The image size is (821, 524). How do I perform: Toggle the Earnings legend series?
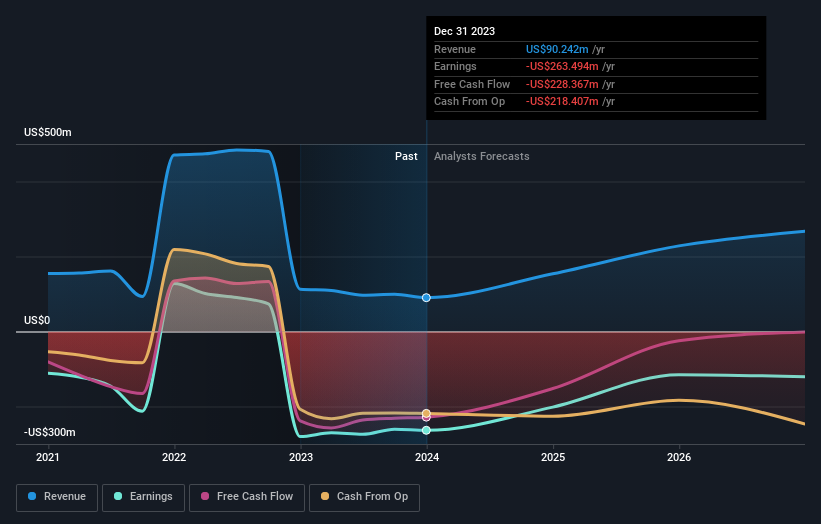pyautogui.click(x=143, y=497)
